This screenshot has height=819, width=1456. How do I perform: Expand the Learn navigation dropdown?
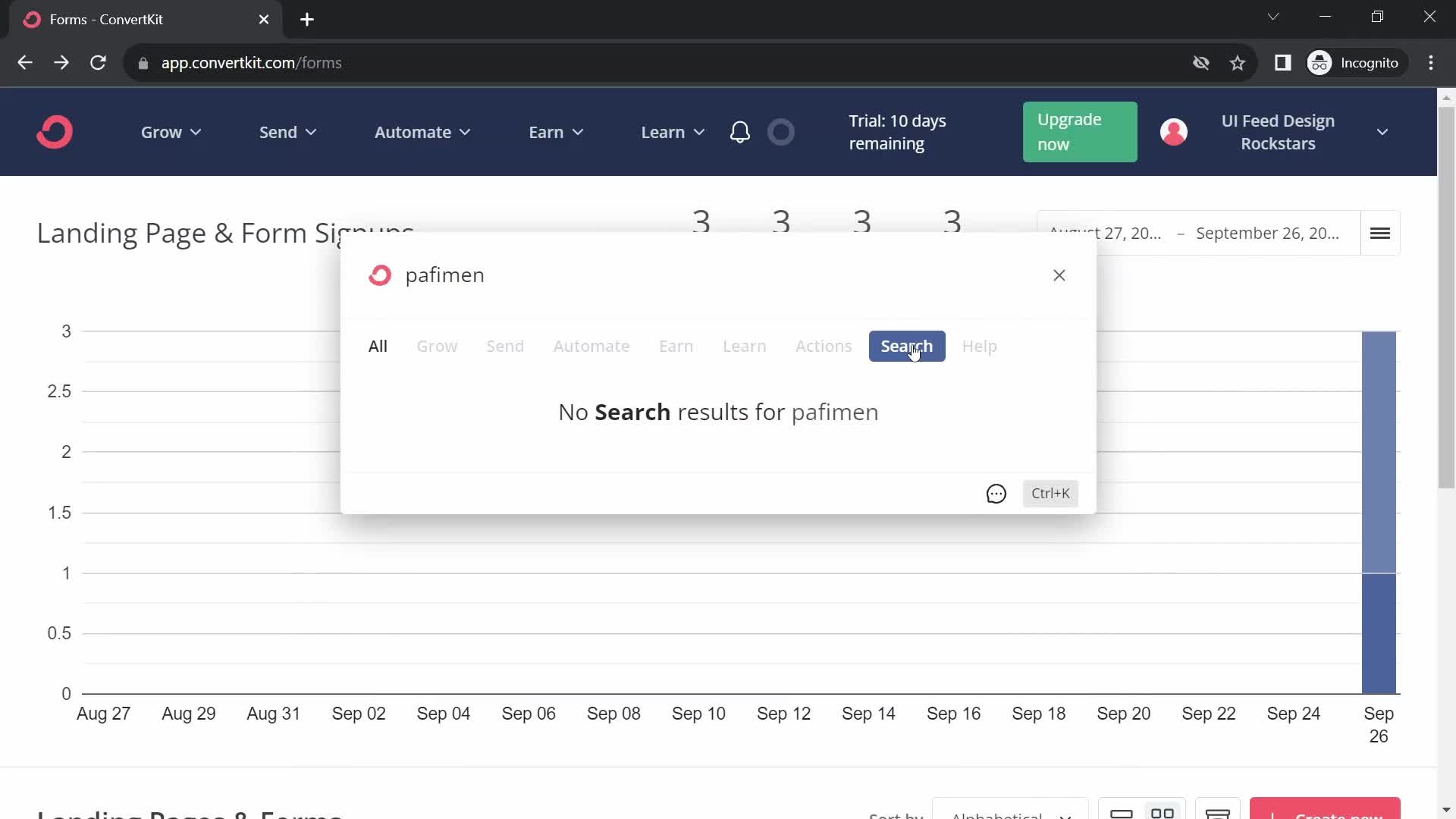click(671, 132)
